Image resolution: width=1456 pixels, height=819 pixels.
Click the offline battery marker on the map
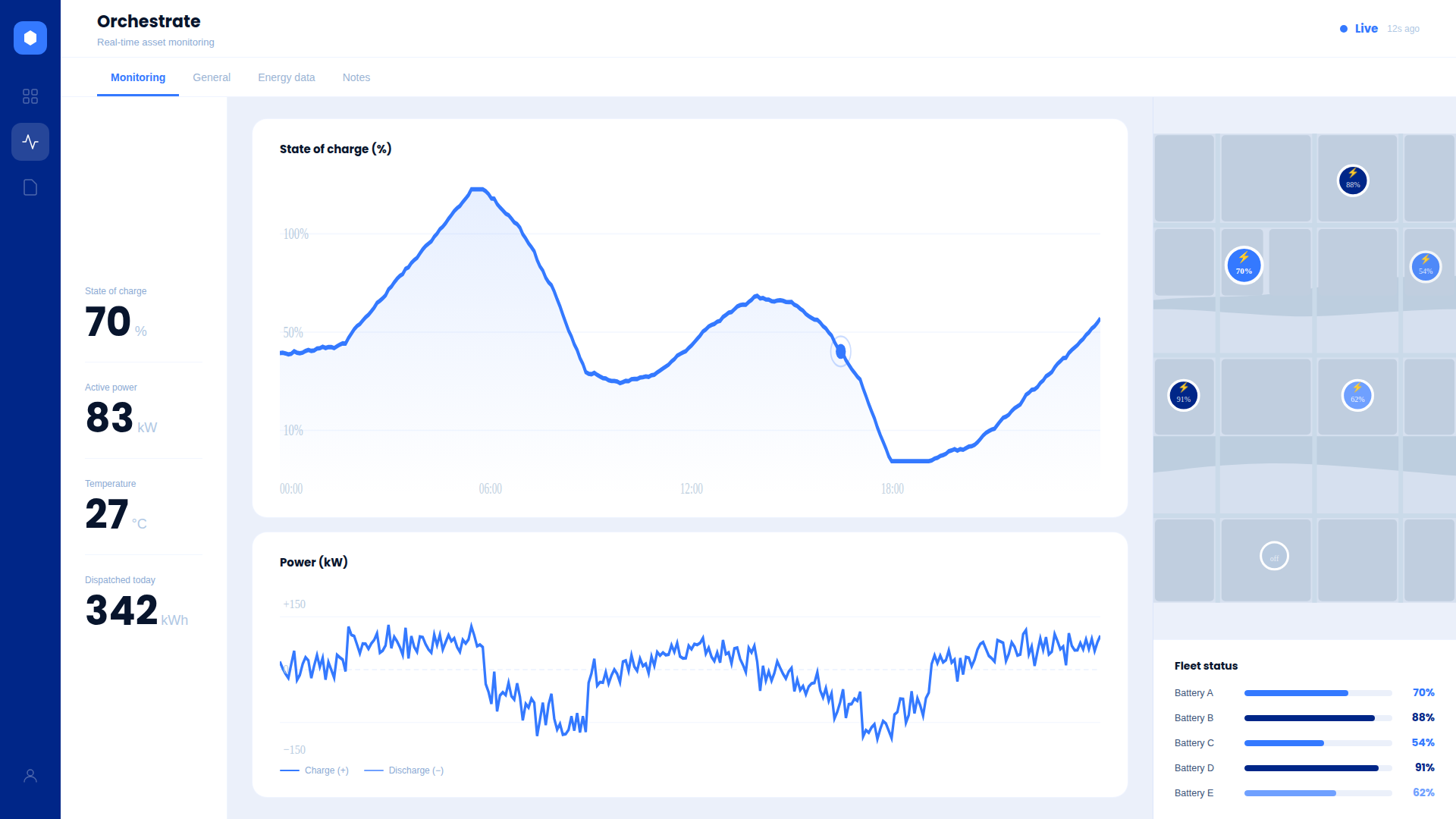tap(1274, 556)
